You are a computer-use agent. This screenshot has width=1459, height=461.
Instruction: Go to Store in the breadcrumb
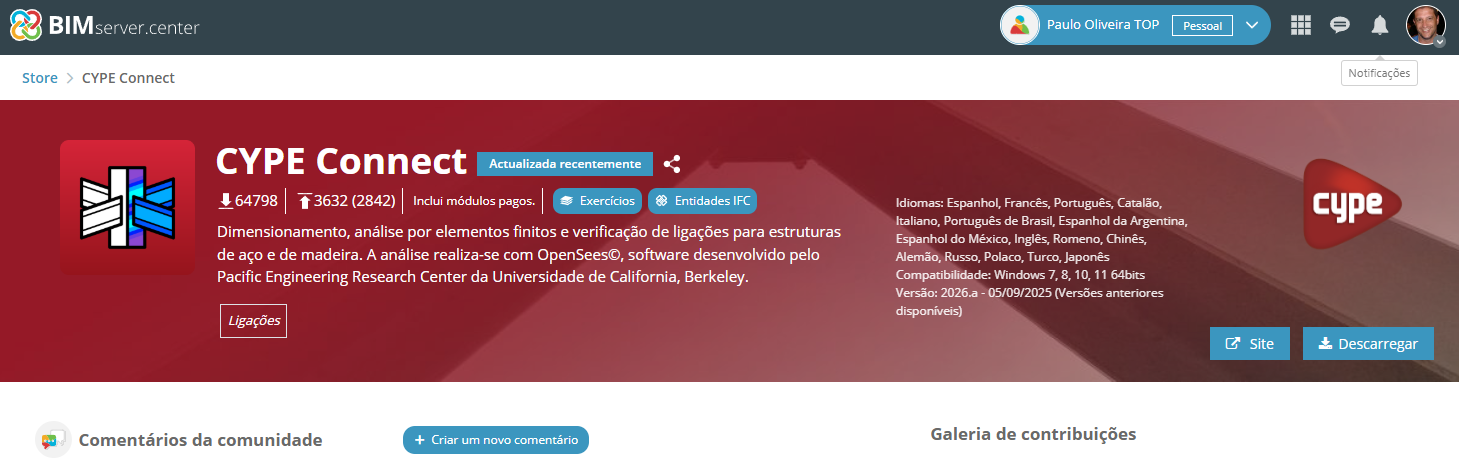40,78
